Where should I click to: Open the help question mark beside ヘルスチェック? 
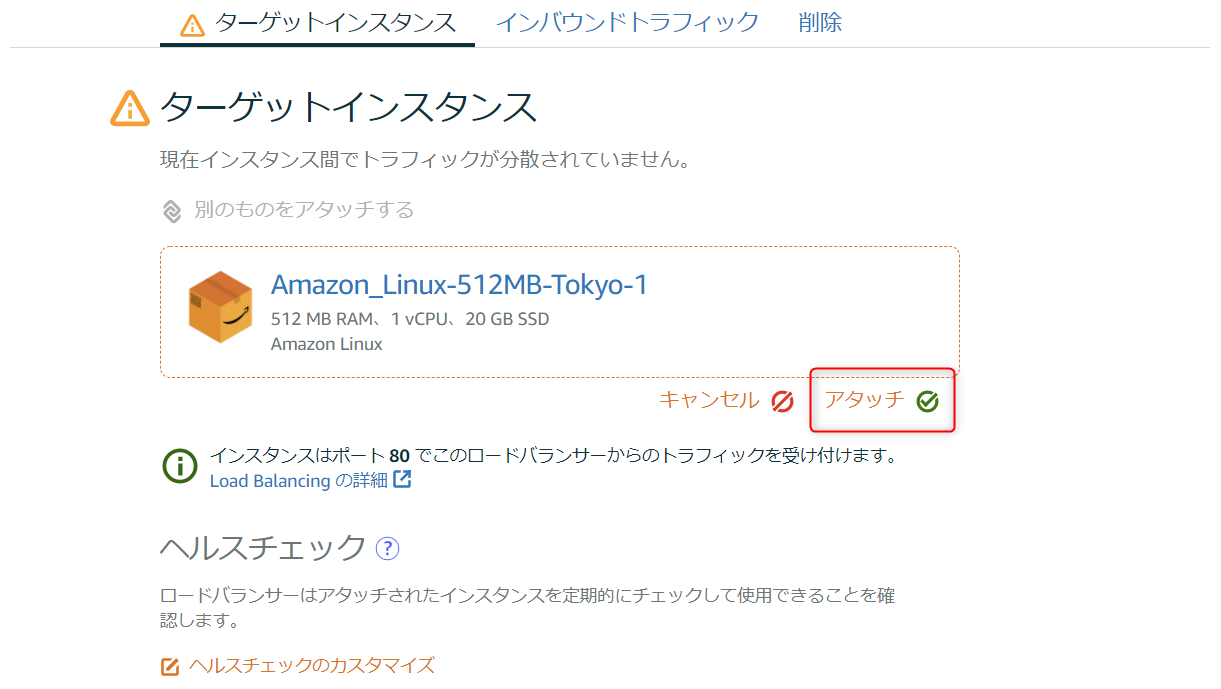point(387,548)
